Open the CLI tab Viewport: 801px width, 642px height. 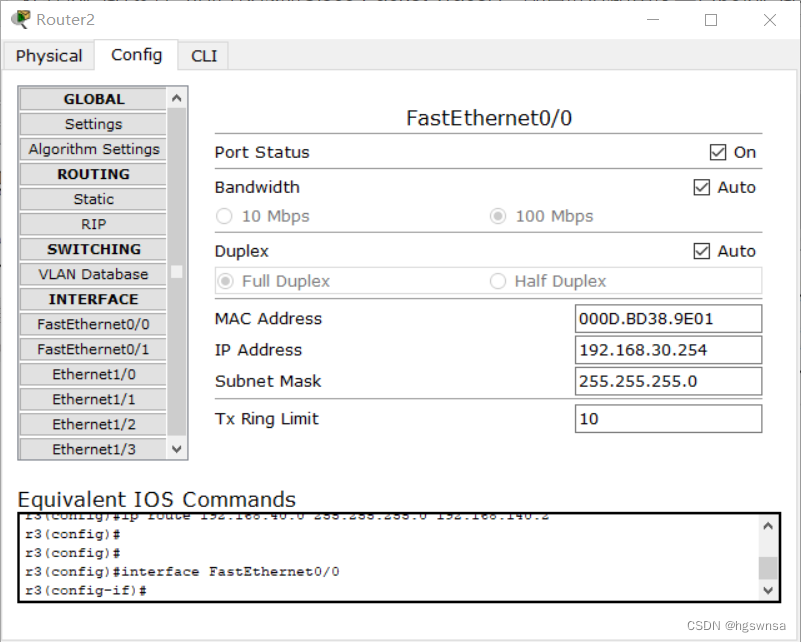coord(204,56)
